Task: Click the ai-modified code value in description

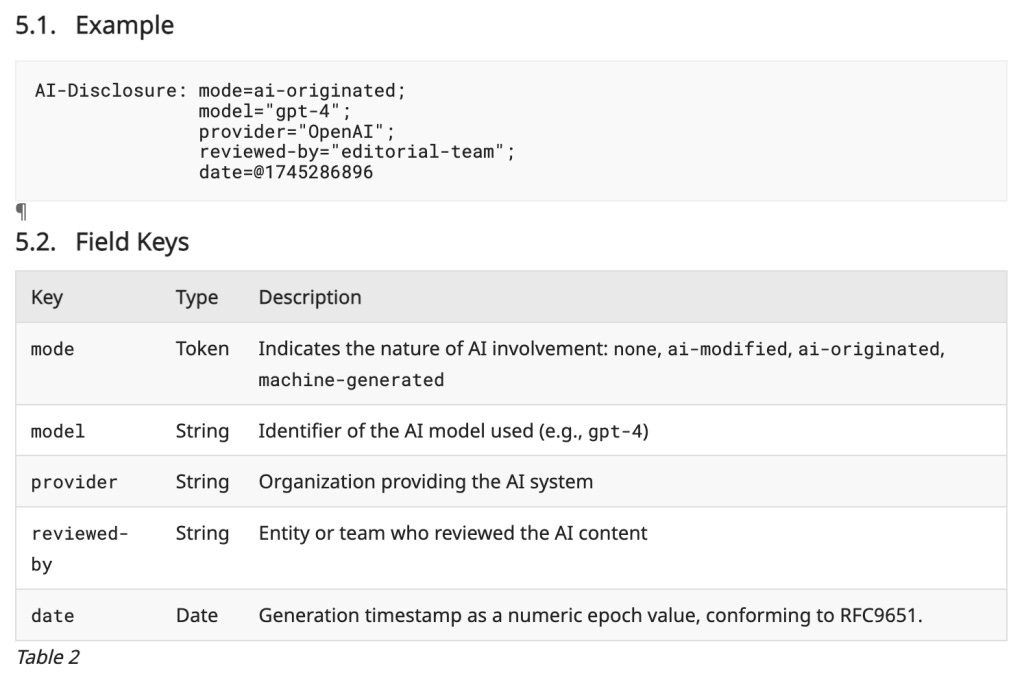Action: tap(726, 349)
